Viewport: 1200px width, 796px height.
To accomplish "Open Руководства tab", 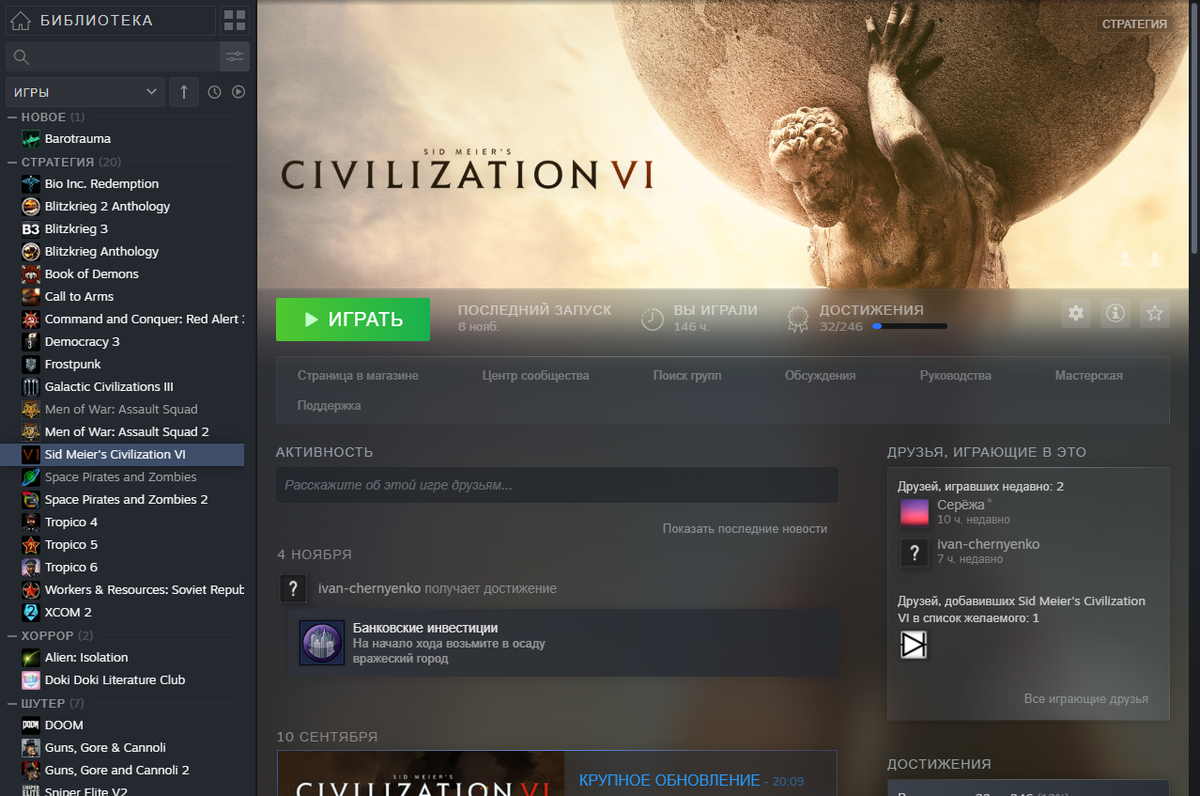I will tap(955, 376).
